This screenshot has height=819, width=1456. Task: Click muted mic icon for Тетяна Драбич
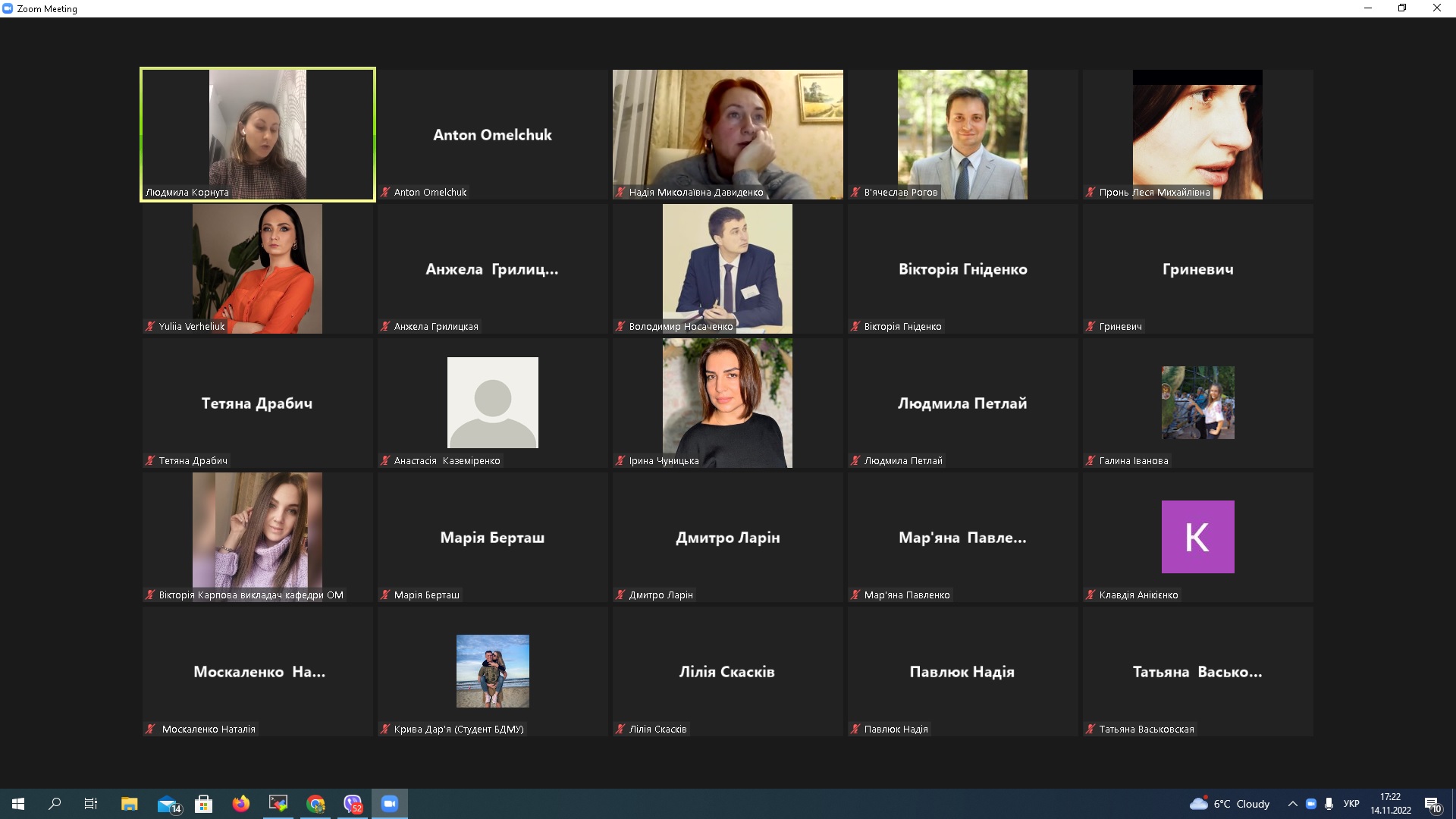[x=150, y=461]
